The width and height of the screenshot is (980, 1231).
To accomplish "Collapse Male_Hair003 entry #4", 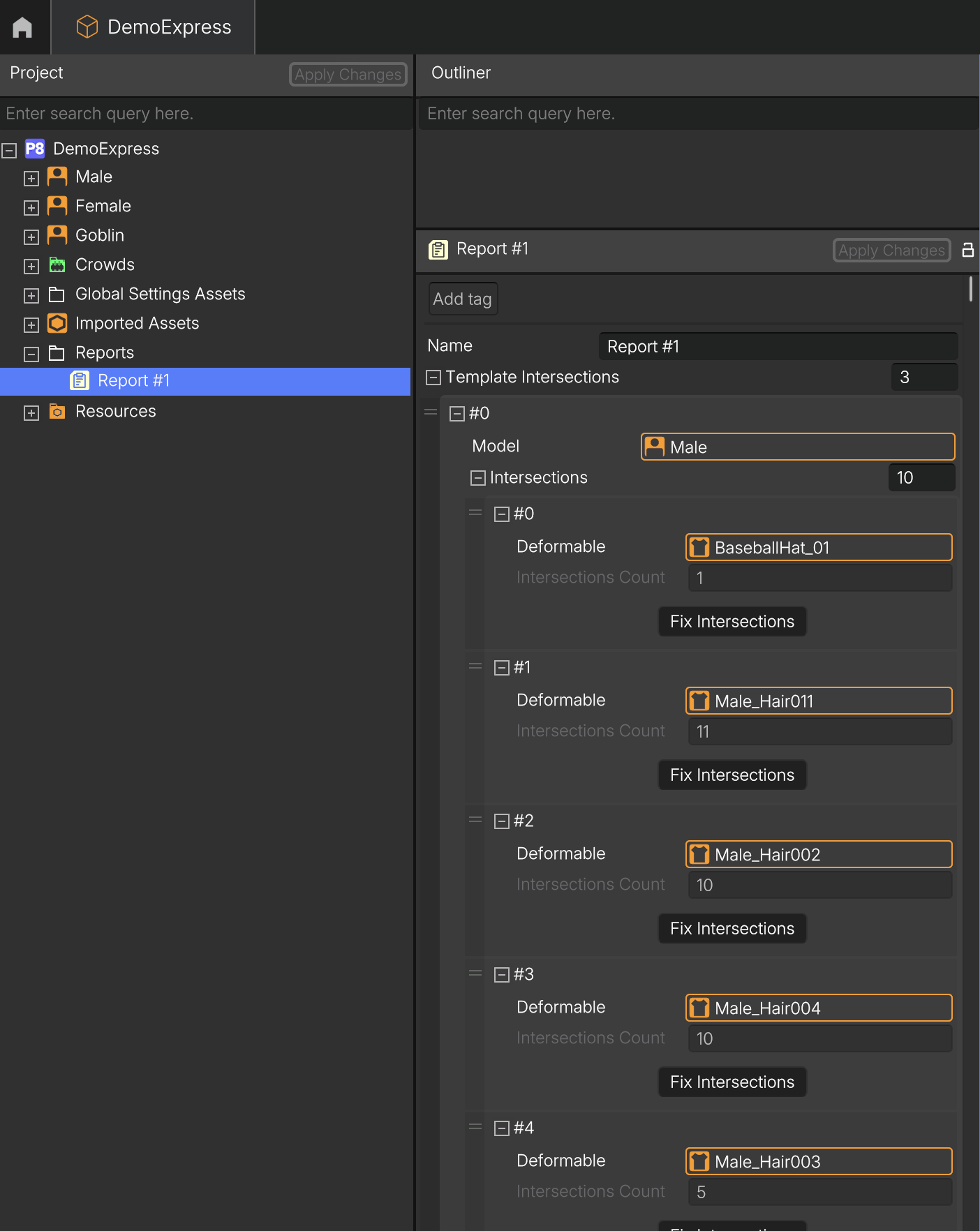I will (x=502, y=1128).
